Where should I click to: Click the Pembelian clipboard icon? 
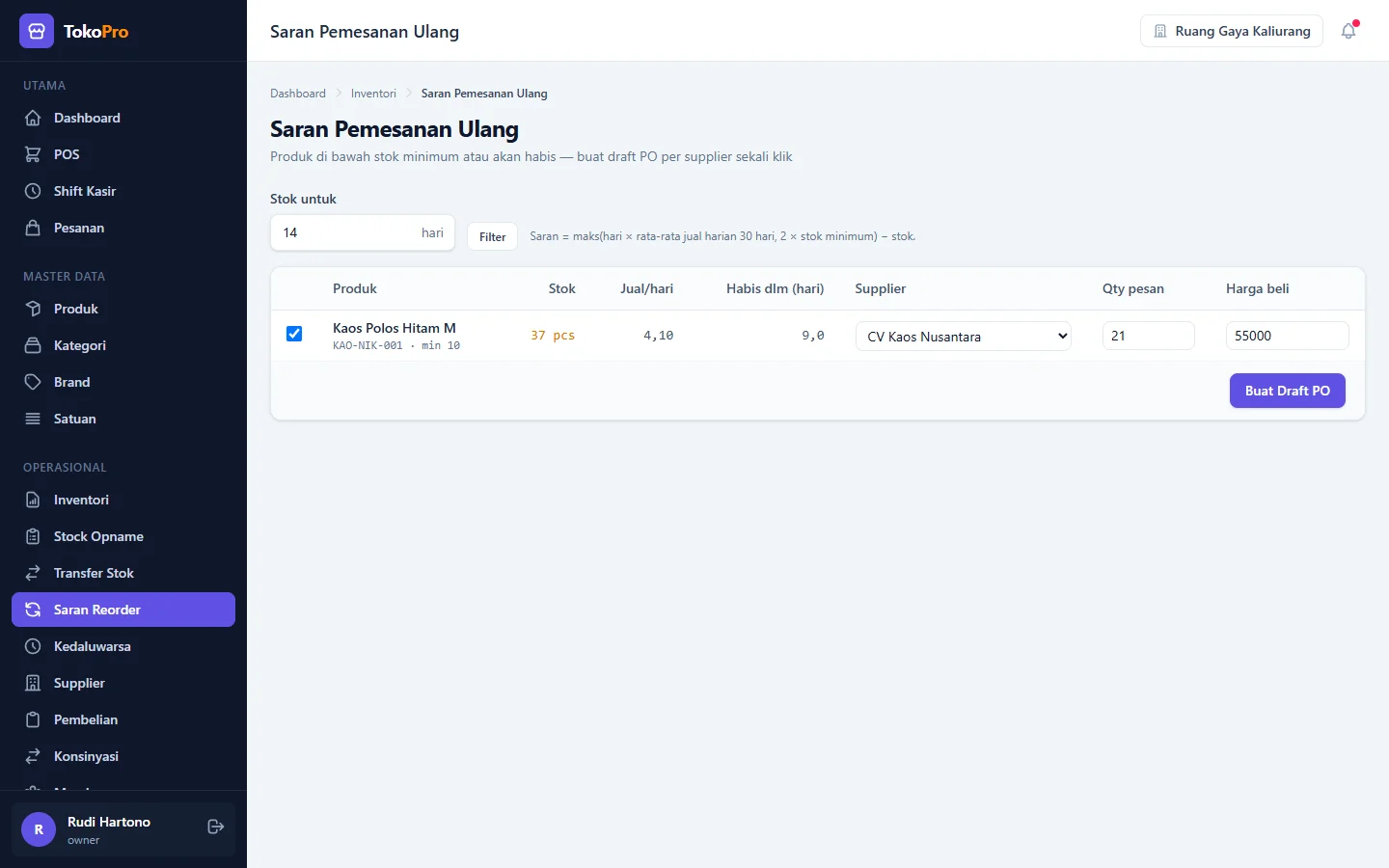[33, 719]
